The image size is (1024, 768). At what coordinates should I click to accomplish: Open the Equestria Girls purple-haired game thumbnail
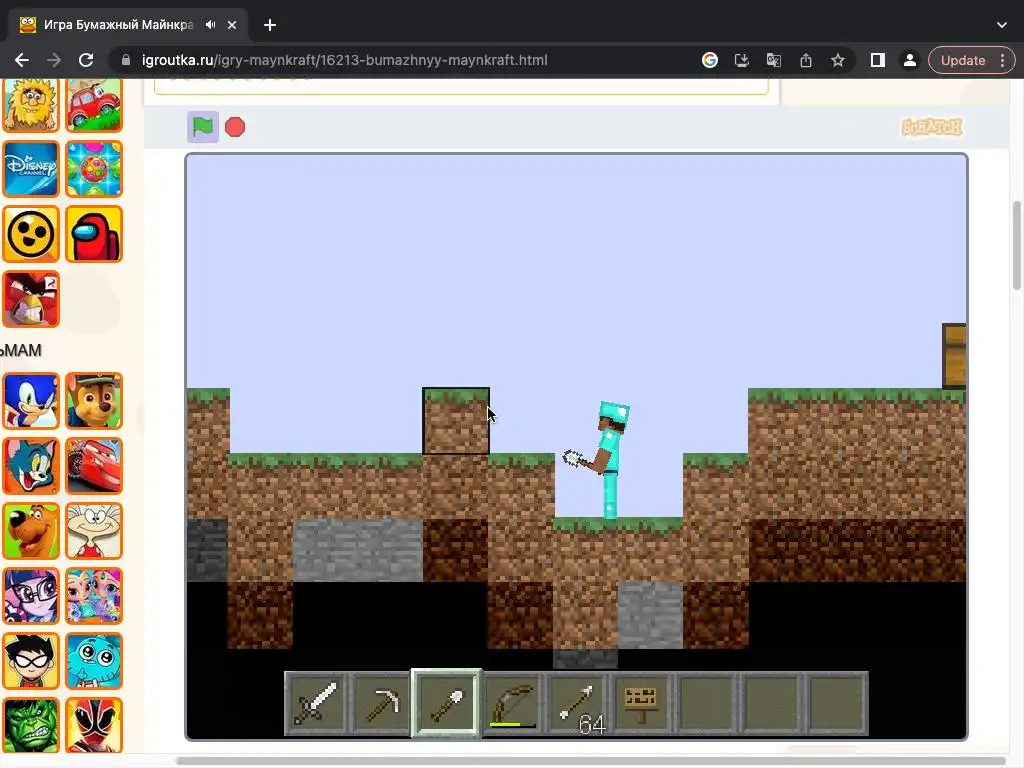[31, 596]
